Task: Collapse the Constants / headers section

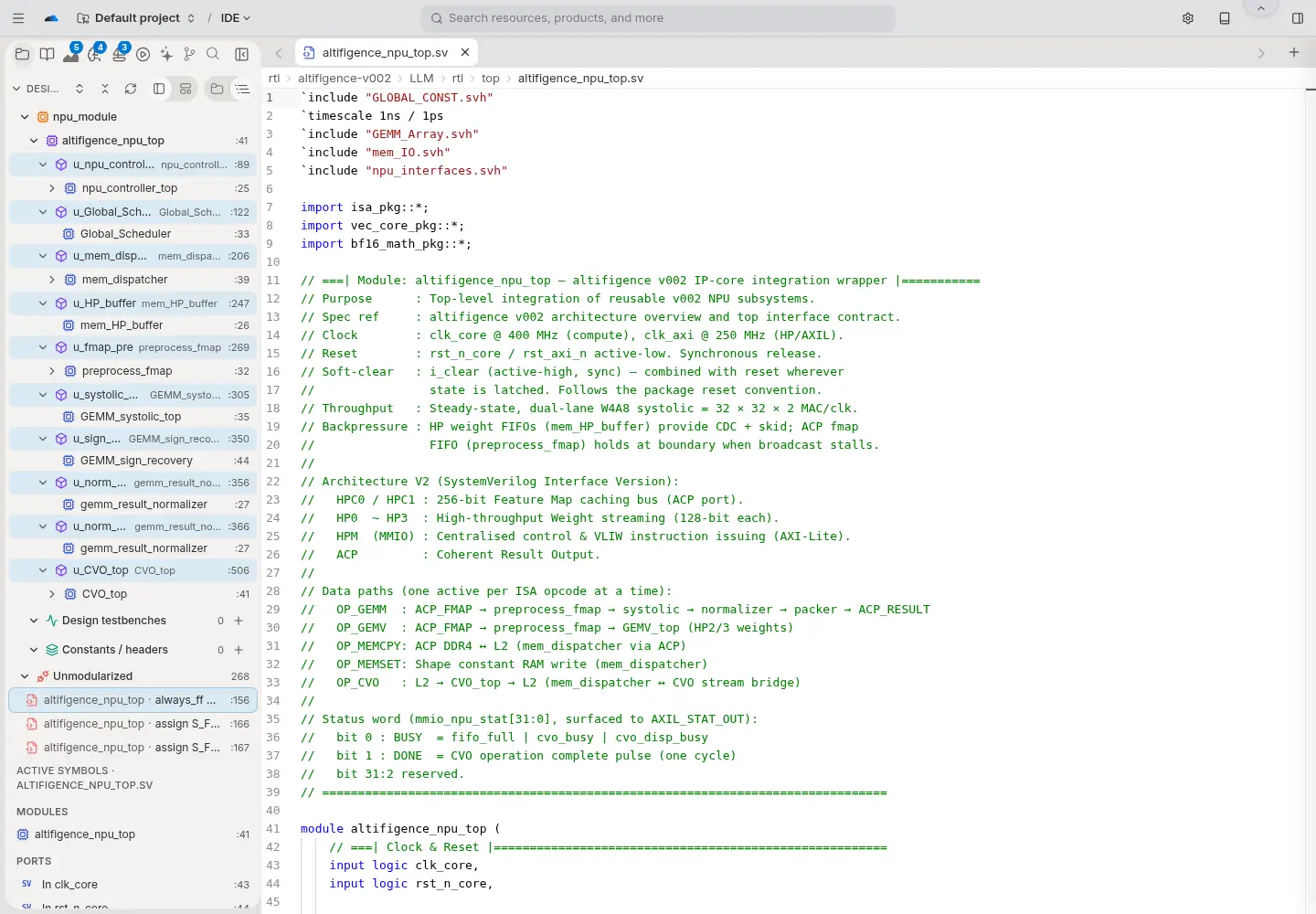Action: (x=34, y=650)
